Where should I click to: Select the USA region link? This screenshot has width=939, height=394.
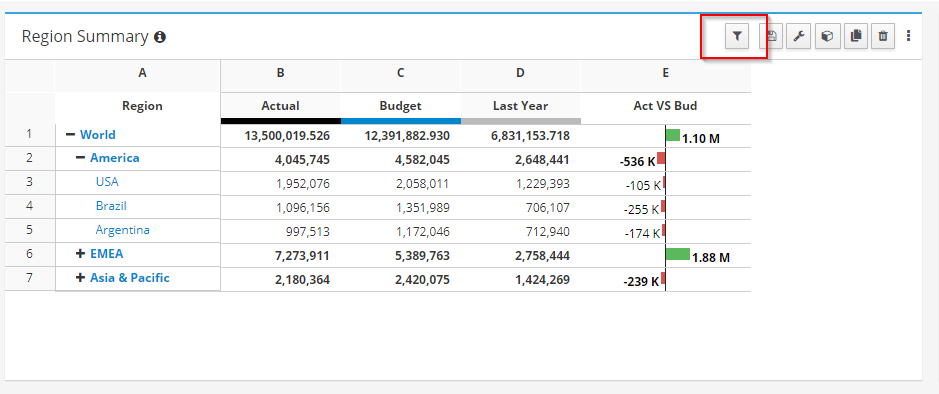click(107, 182)
